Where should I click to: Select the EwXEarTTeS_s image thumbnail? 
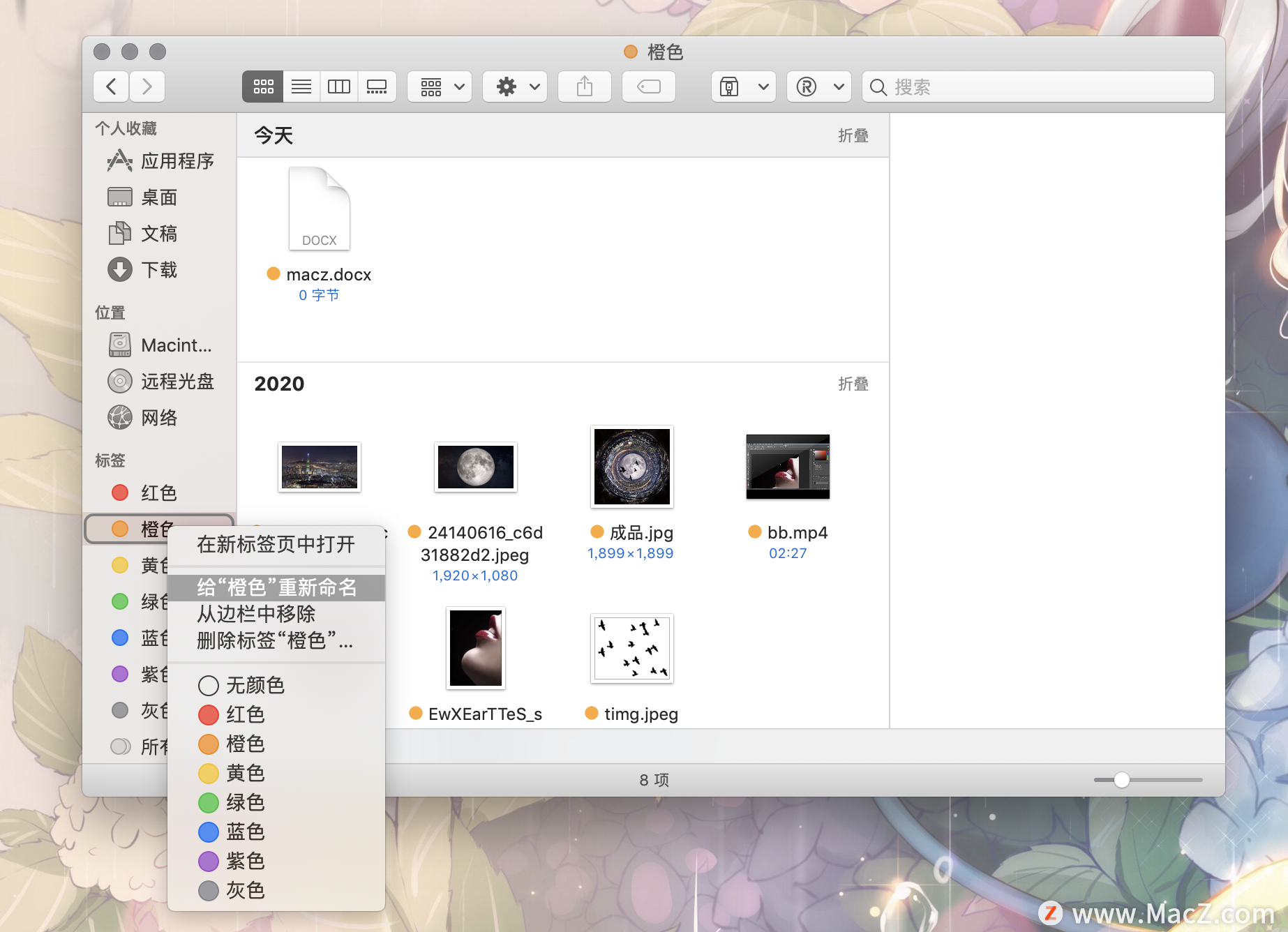coord(476,648)
